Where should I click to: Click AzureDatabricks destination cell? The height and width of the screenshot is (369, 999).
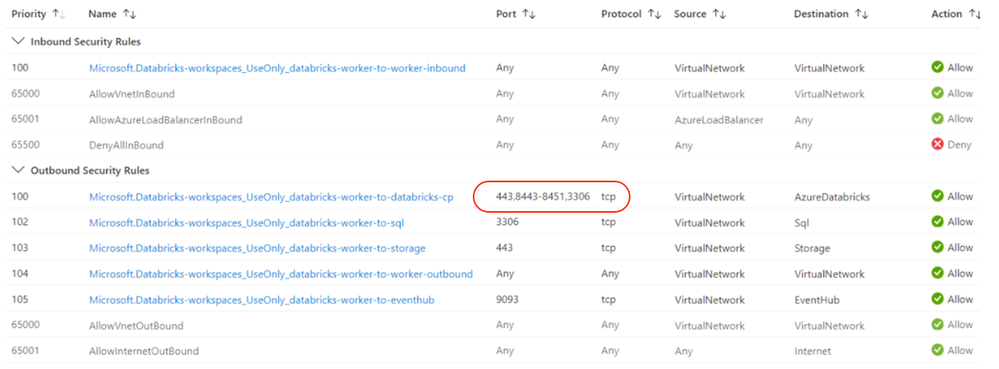click(x=831, y=197)
